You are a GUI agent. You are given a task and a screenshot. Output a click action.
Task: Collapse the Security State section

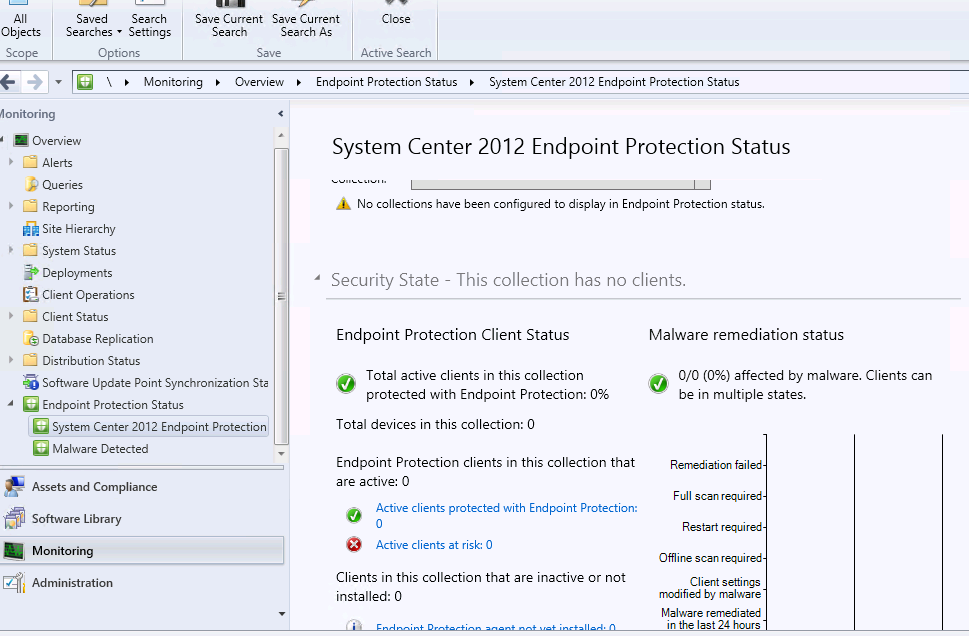point(317,278)
